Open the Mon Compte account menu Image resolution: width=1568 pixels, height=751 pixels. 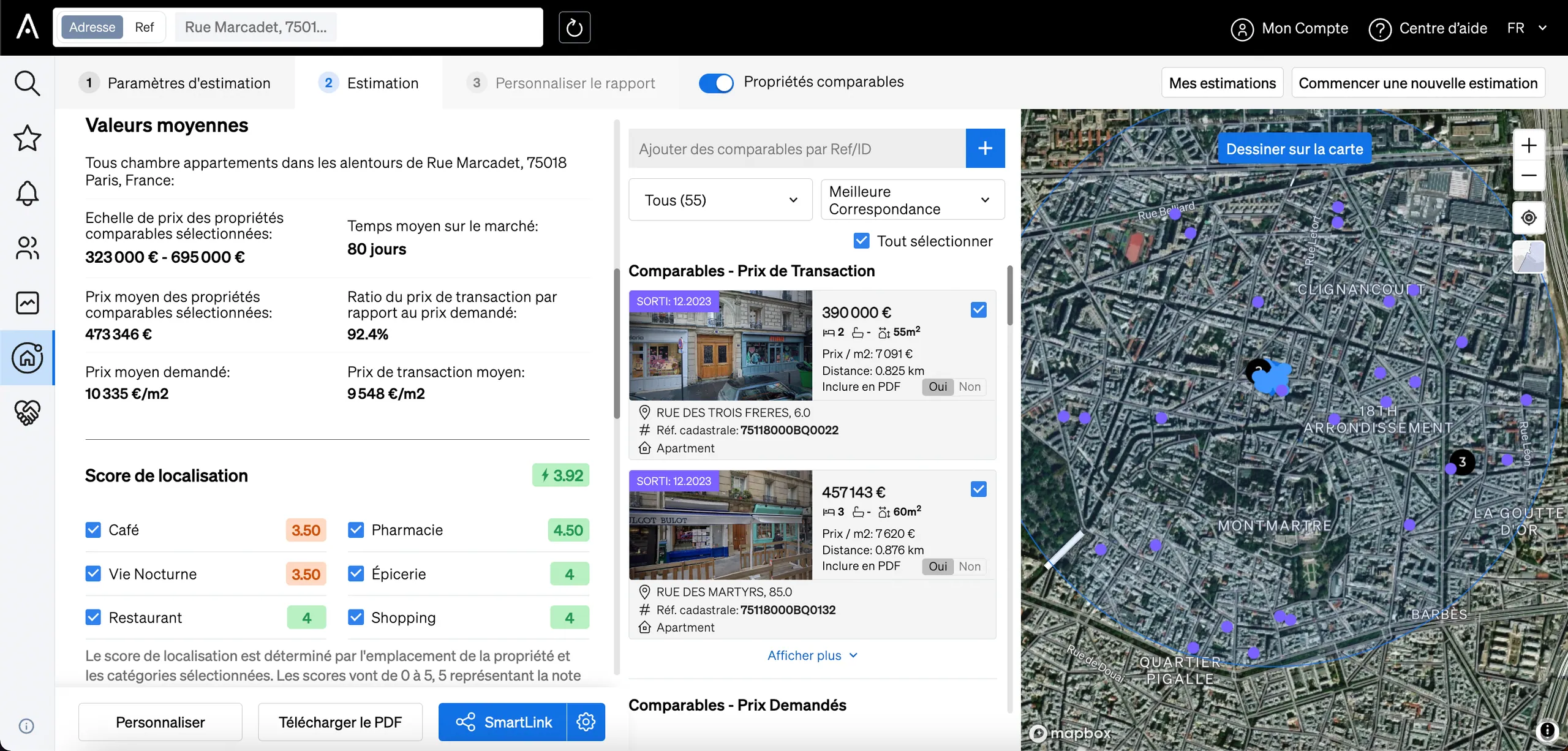1289,28
